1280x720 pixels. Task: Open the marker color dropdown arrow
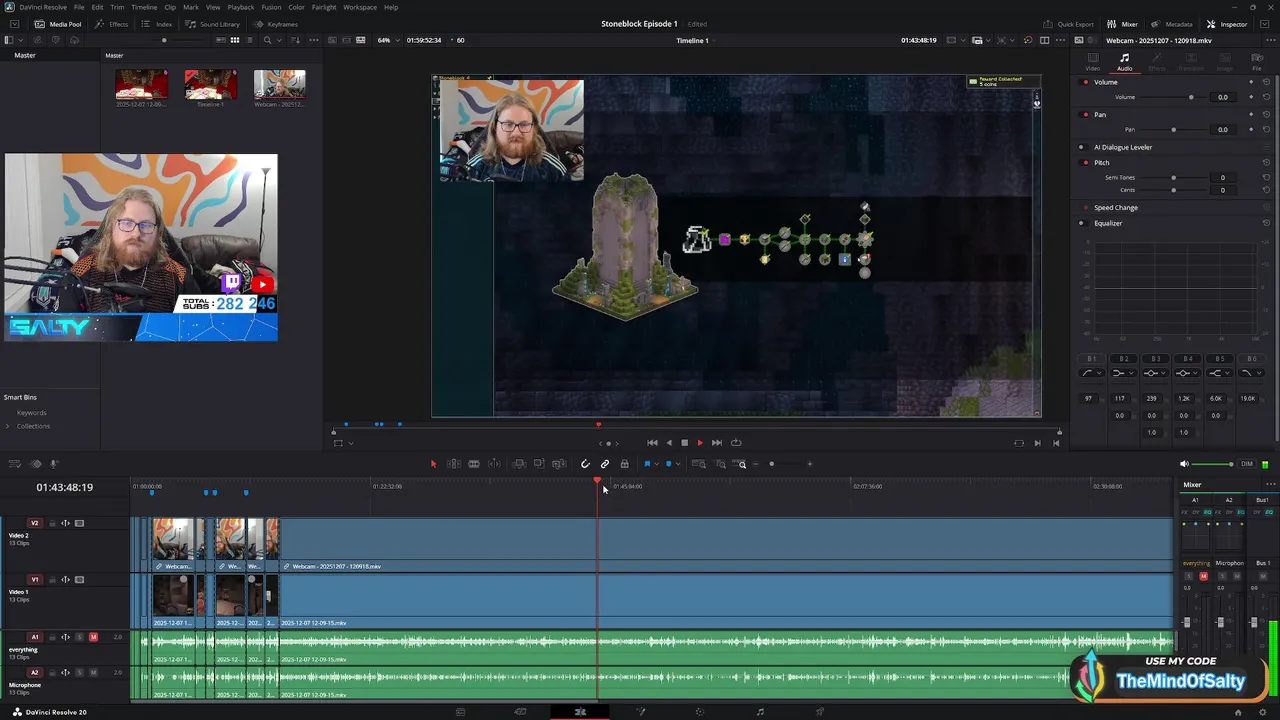[x=677, y=464]
